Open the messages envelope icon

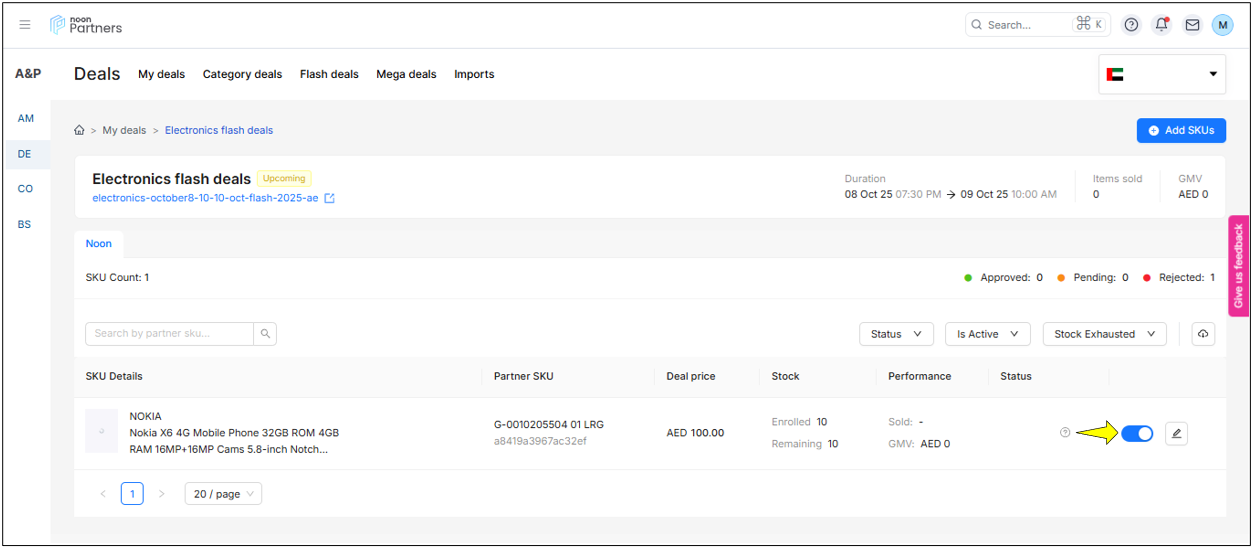(x=1192, y=25)
